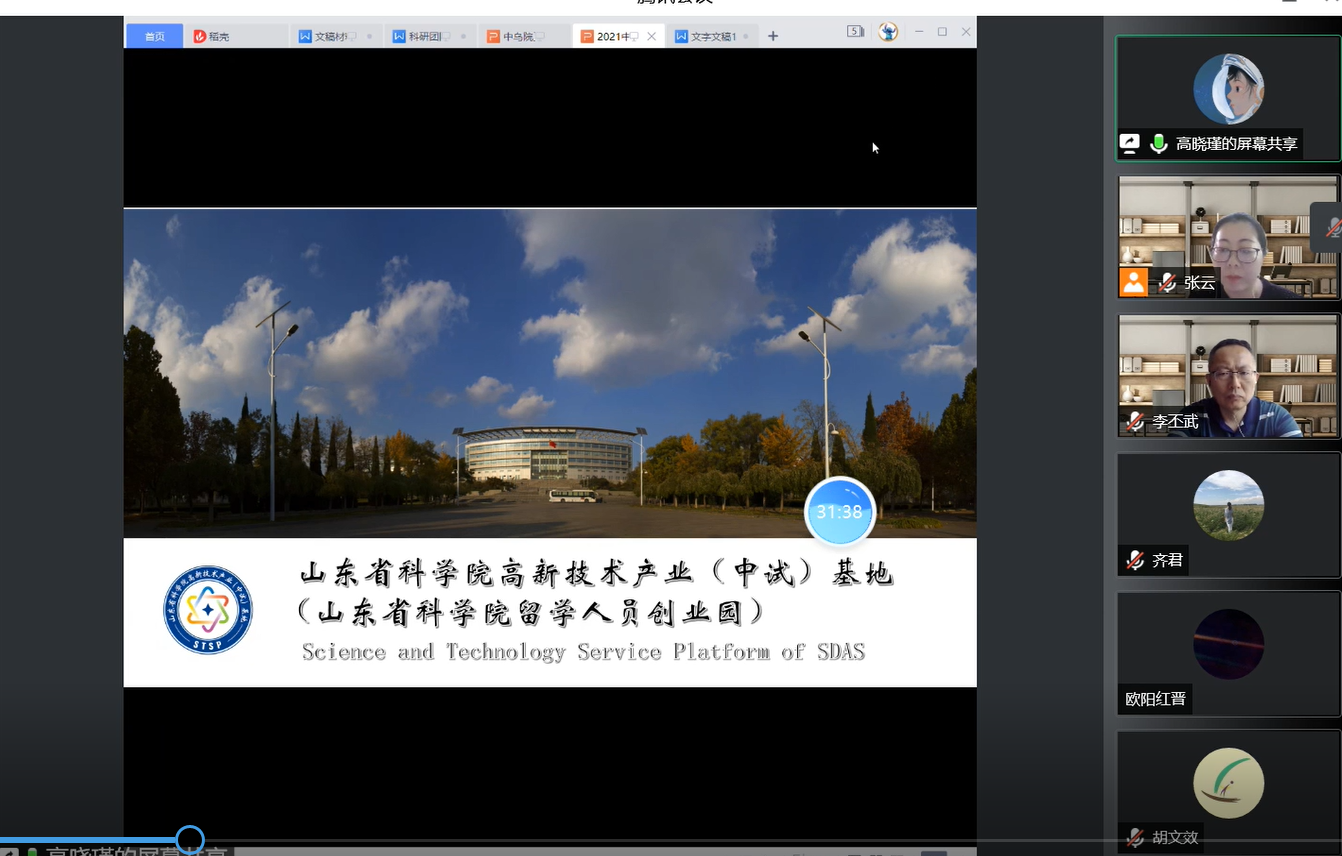Unmute 李丕武's muted microphone icon
Screen dimensions: 1342x856
click(x=1135, y=422)
